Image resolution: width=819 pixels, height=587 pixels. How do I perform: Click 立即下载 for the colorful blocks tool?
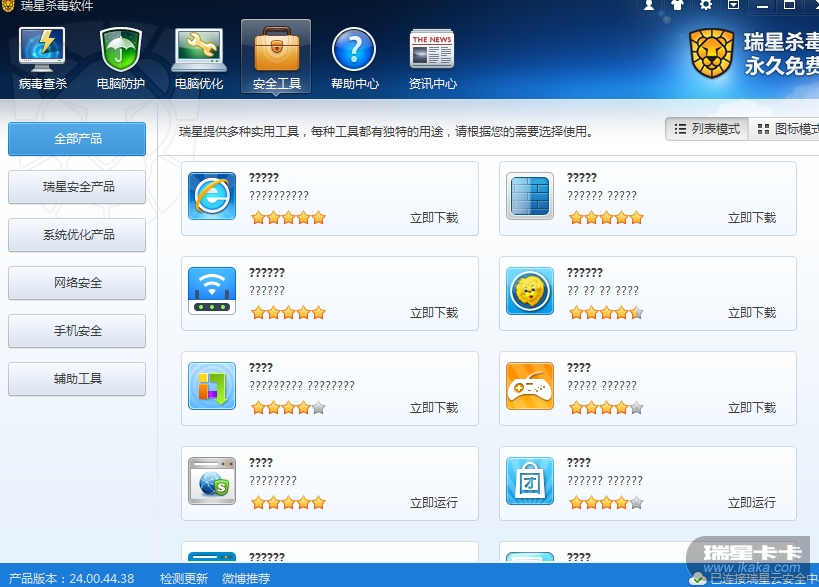coord(434,408)
